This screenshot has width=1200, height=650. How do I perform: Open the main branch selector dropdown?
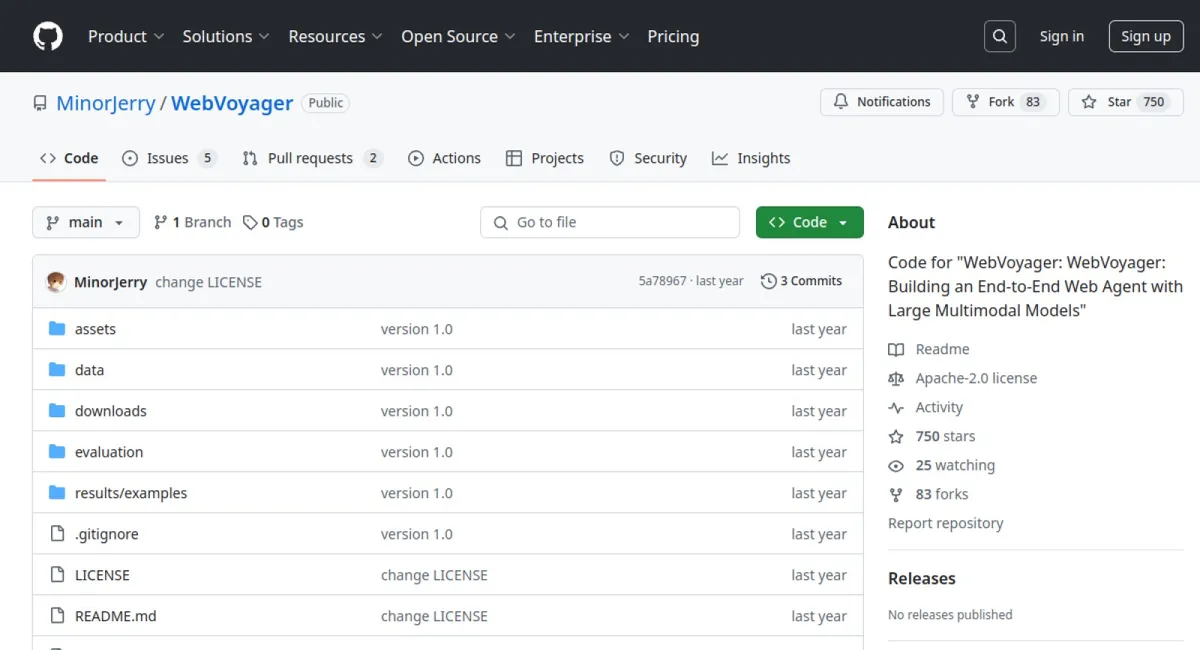[x=86, y=222]
